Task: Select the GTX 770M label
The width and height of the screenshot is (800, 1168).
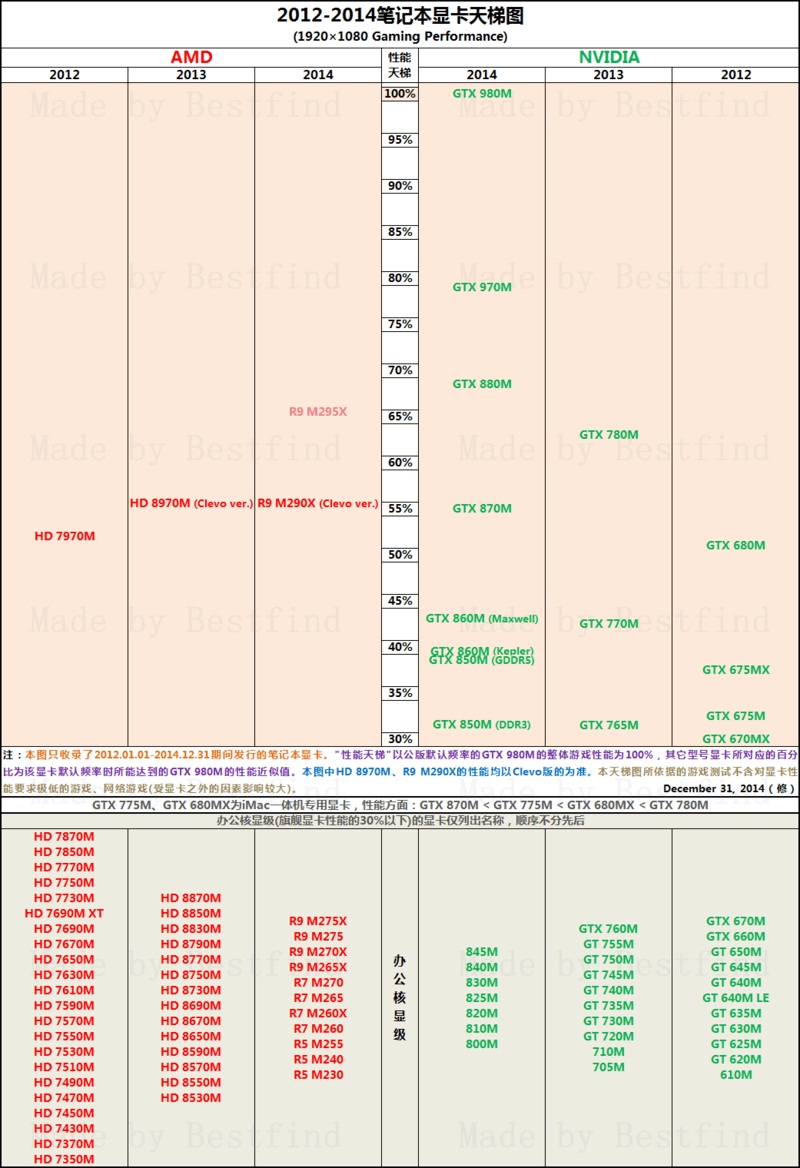Action: click(x=609, y=623)
